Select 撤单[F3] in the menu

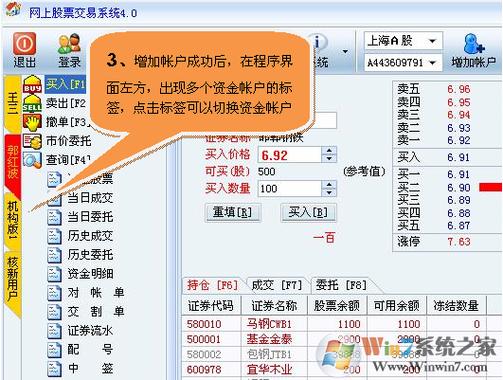[68, 122]
